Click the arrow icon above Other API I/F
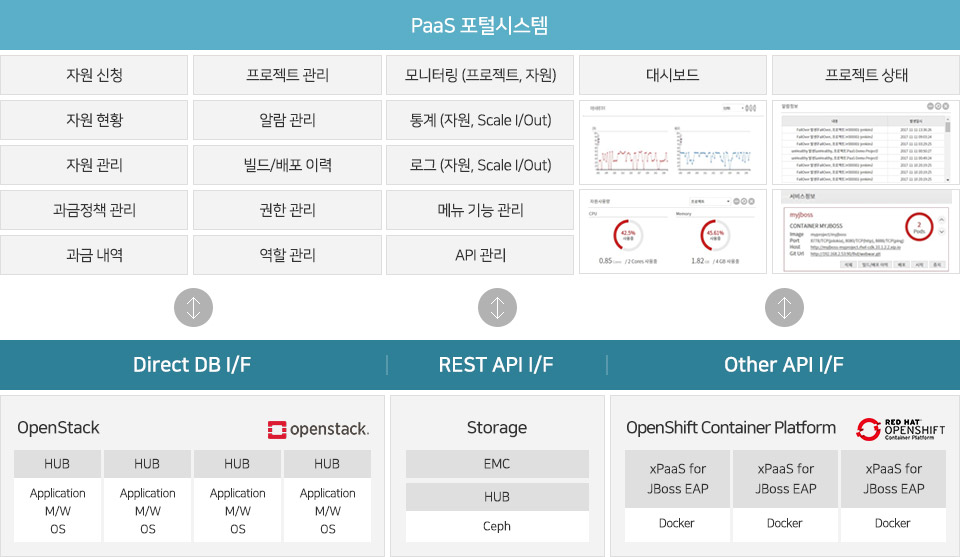 (784, 307)
